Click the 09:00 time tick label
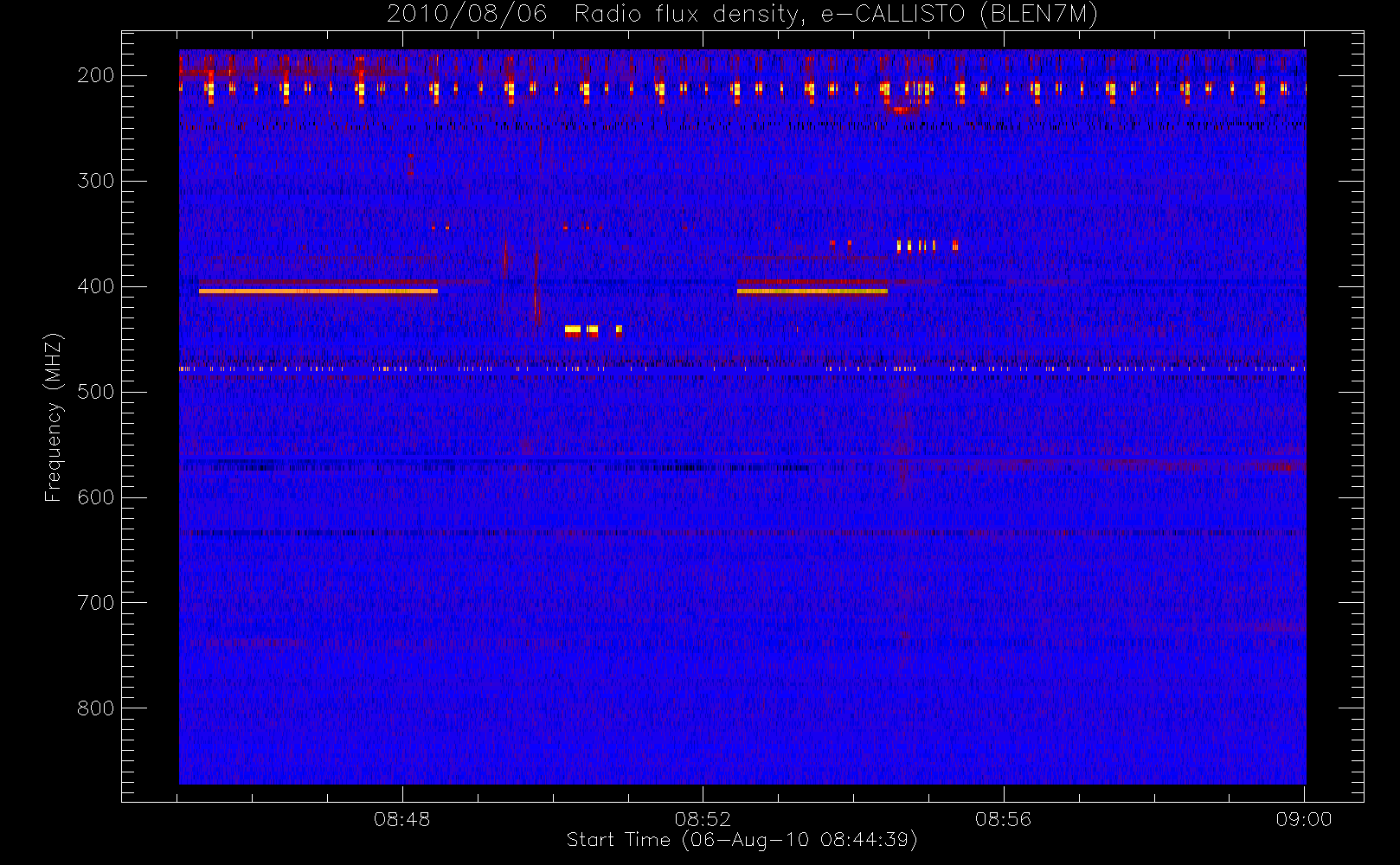This screenshot has width=1400, height=865. pos(1304,819)
